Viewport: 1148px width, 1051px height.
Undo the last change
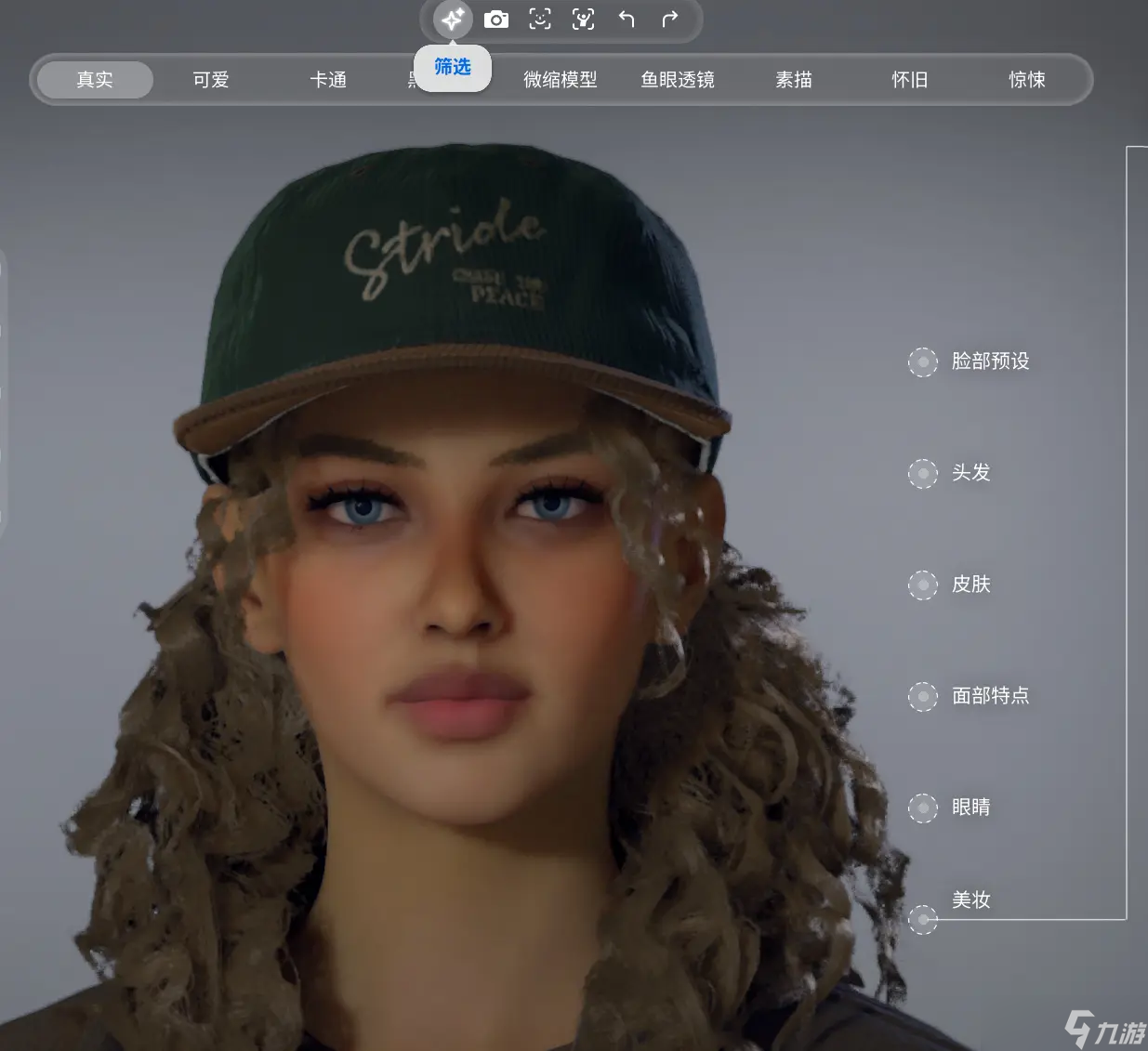pyautogui.click(x=627, y=20)
